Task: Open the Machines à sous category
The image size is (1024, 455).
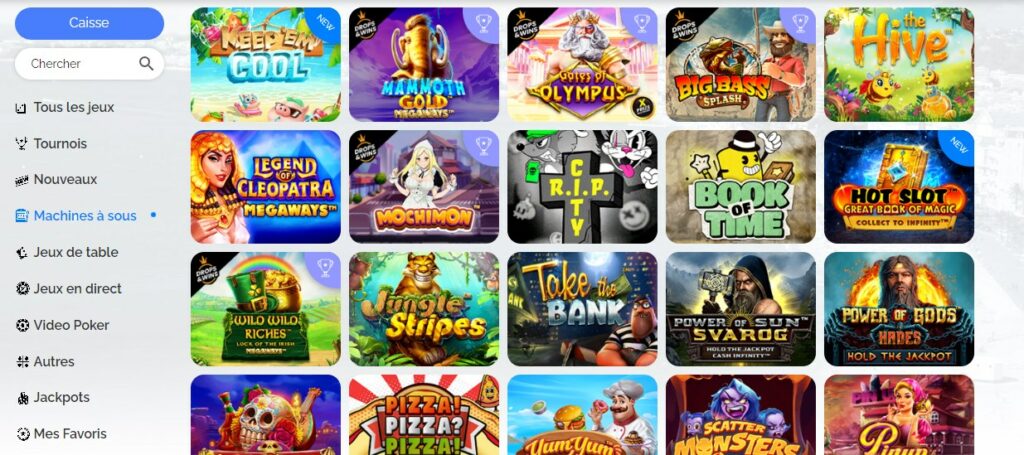Action: click(x=85, y=215)
